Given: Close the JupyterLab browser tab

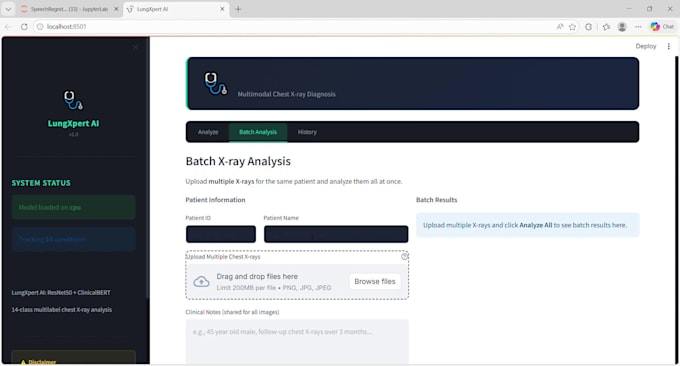Looking at the screenshot, I should pyautogui.click(x=116, y=9).
